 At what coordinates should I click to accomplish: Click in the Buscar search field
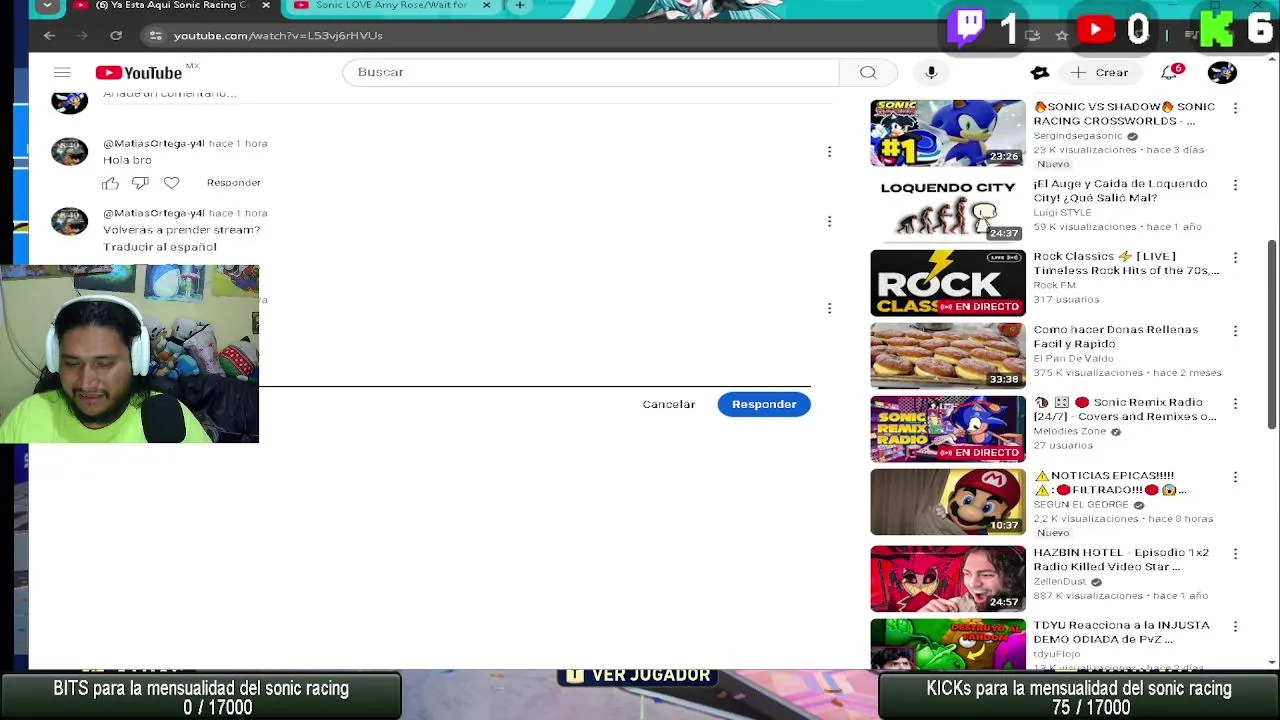point(590,72)
